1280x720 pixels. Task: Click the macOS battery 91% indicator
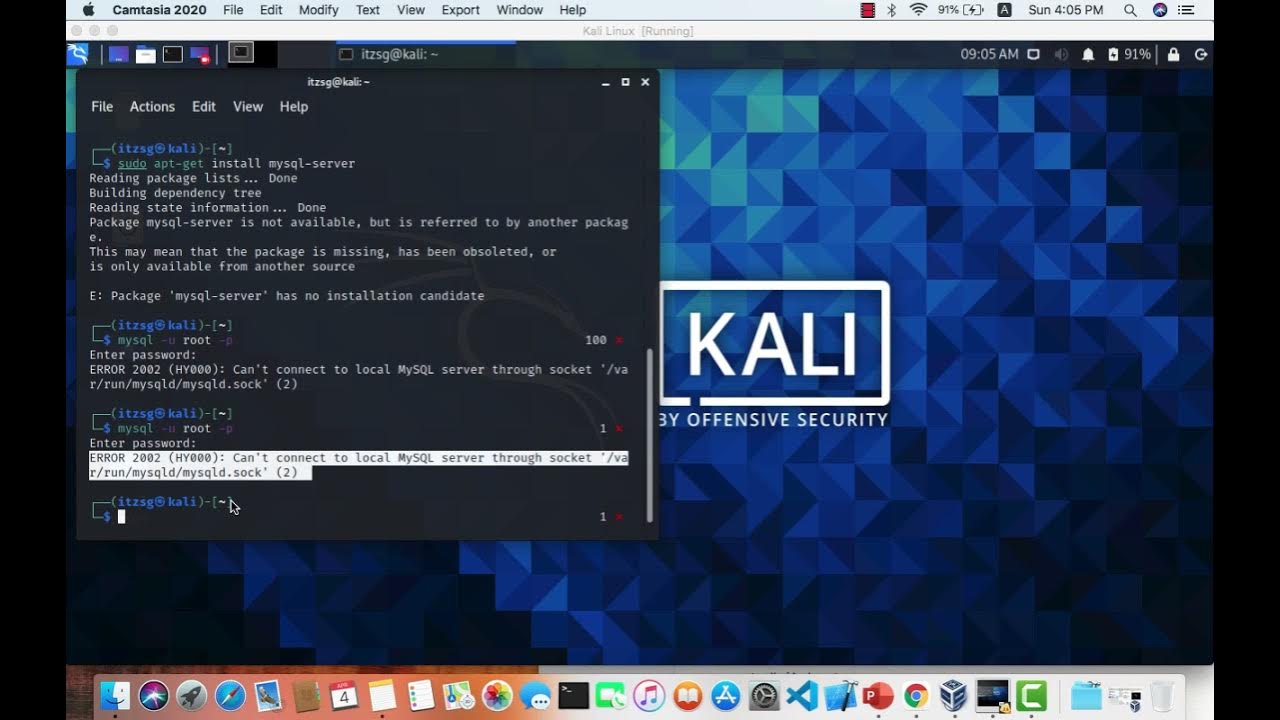(960, 10)
